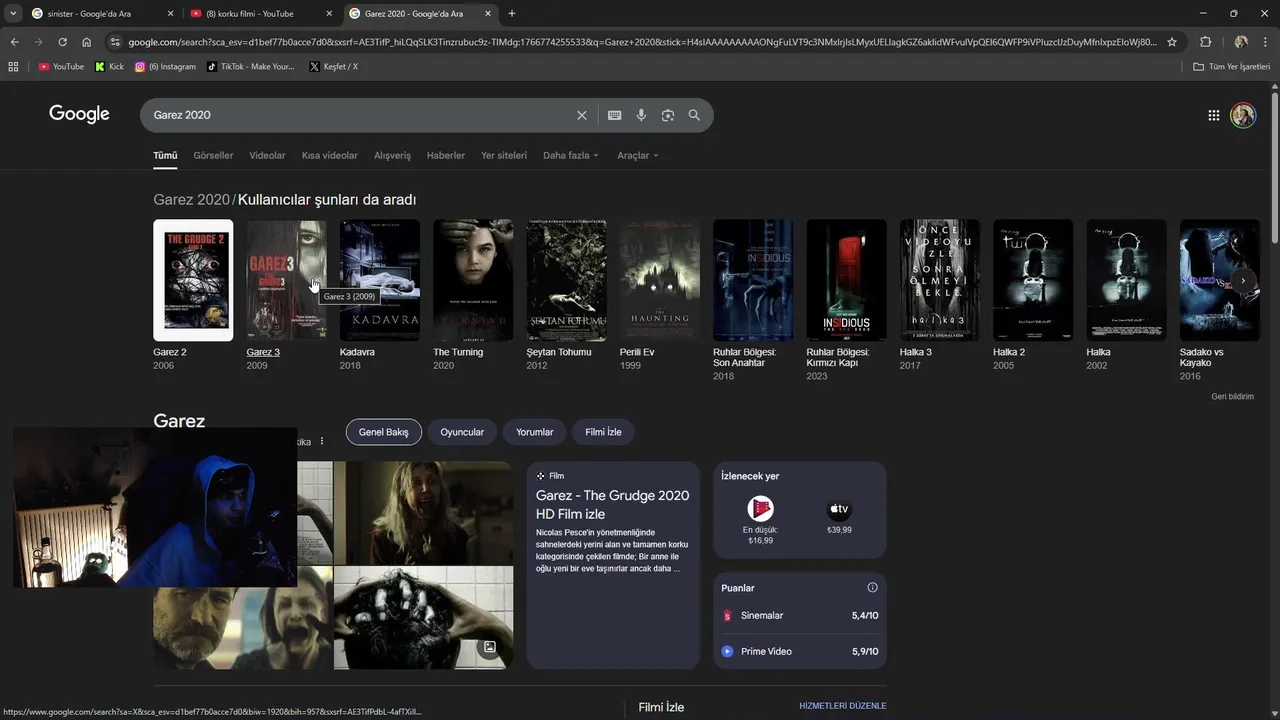The image size is (1280, 720).
Task: Open the Kadavra poster thumbnail
Action: [380, 280]
